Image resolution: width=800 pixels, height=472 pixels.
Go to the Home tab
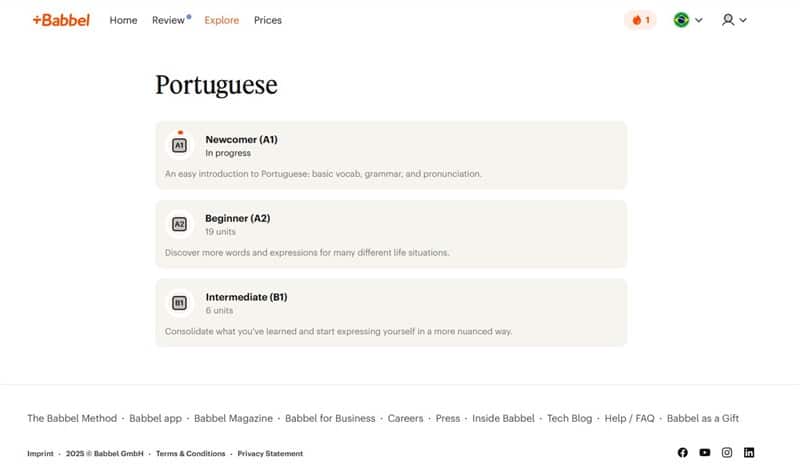pyautogui.click(x=123, y=20)
